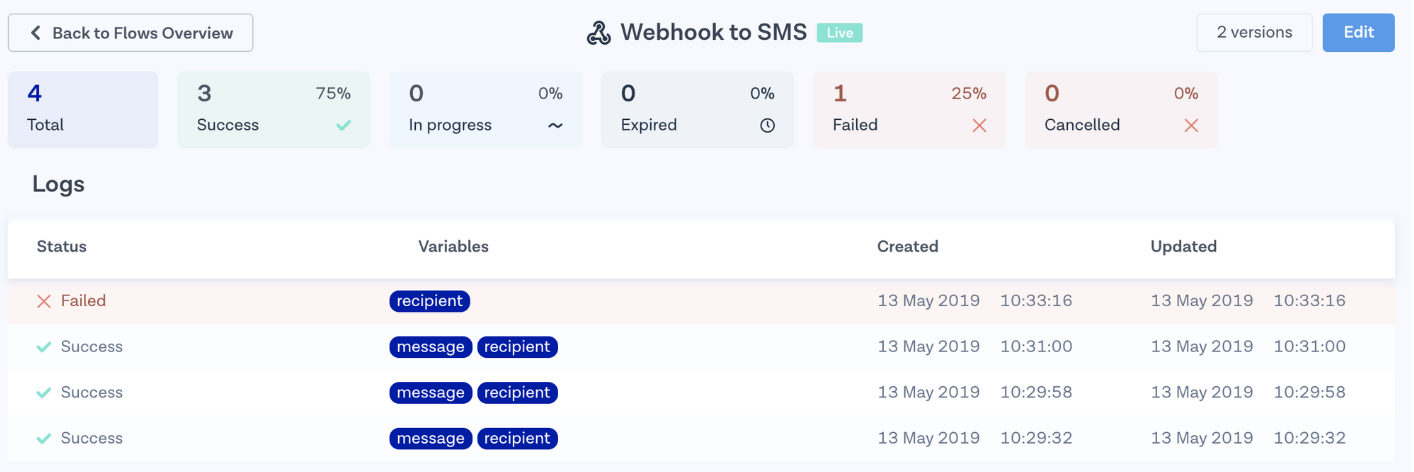Sort logs by Updated column header
This screenshot has height=472, width=1414.
click(x=1183, y=247)
